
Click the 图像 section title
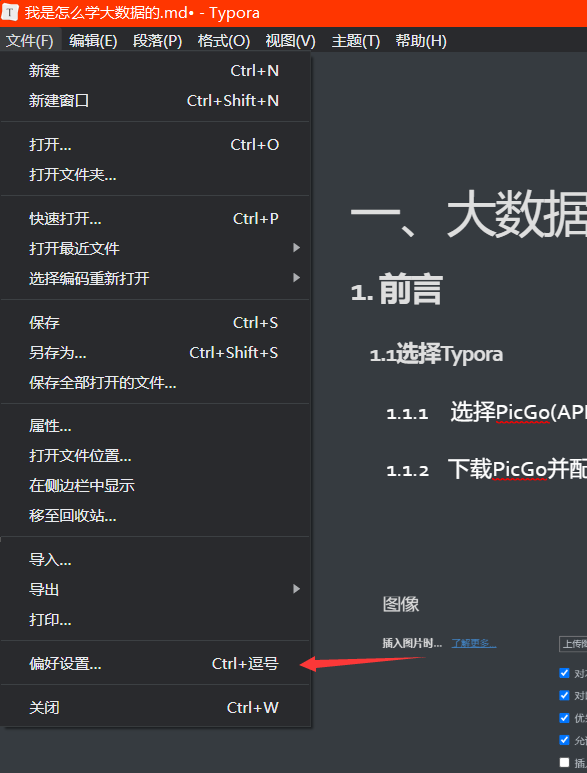click(x=401, y=604)
